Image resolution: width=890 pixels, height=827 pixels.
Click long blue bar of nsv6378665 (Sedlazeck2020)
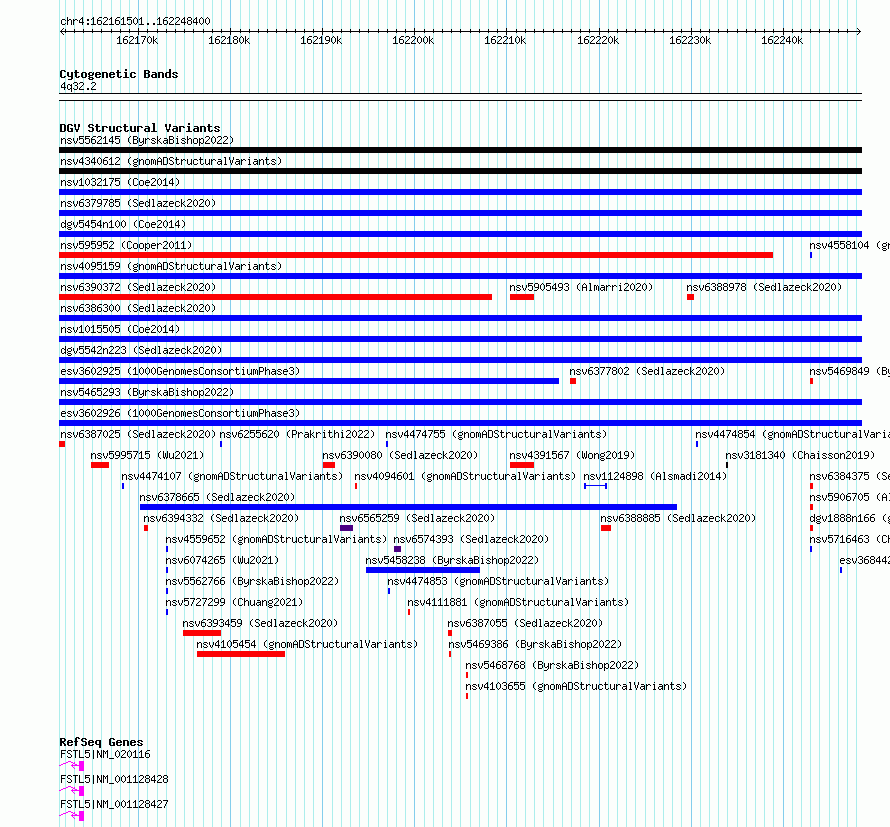pos(408,507)
